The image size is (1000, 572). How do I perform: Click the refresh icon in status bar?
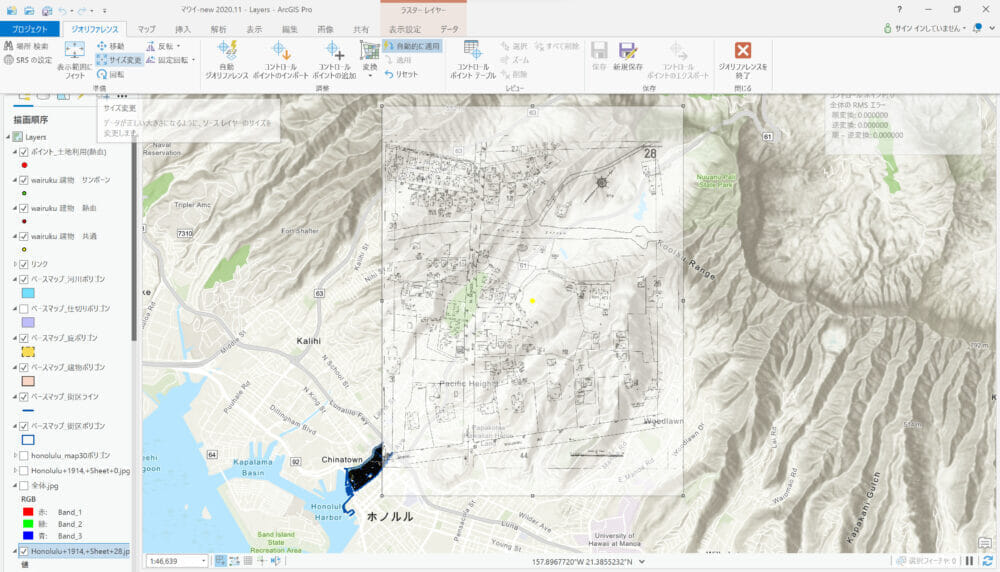pos(987,561)
